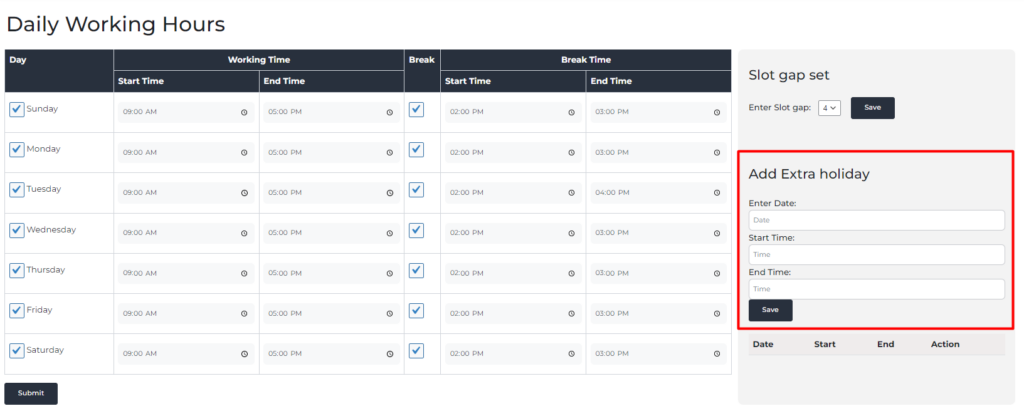
Task: Focus the holiday Start Time field
Action: pyautogui.click(x=876, y=254)
